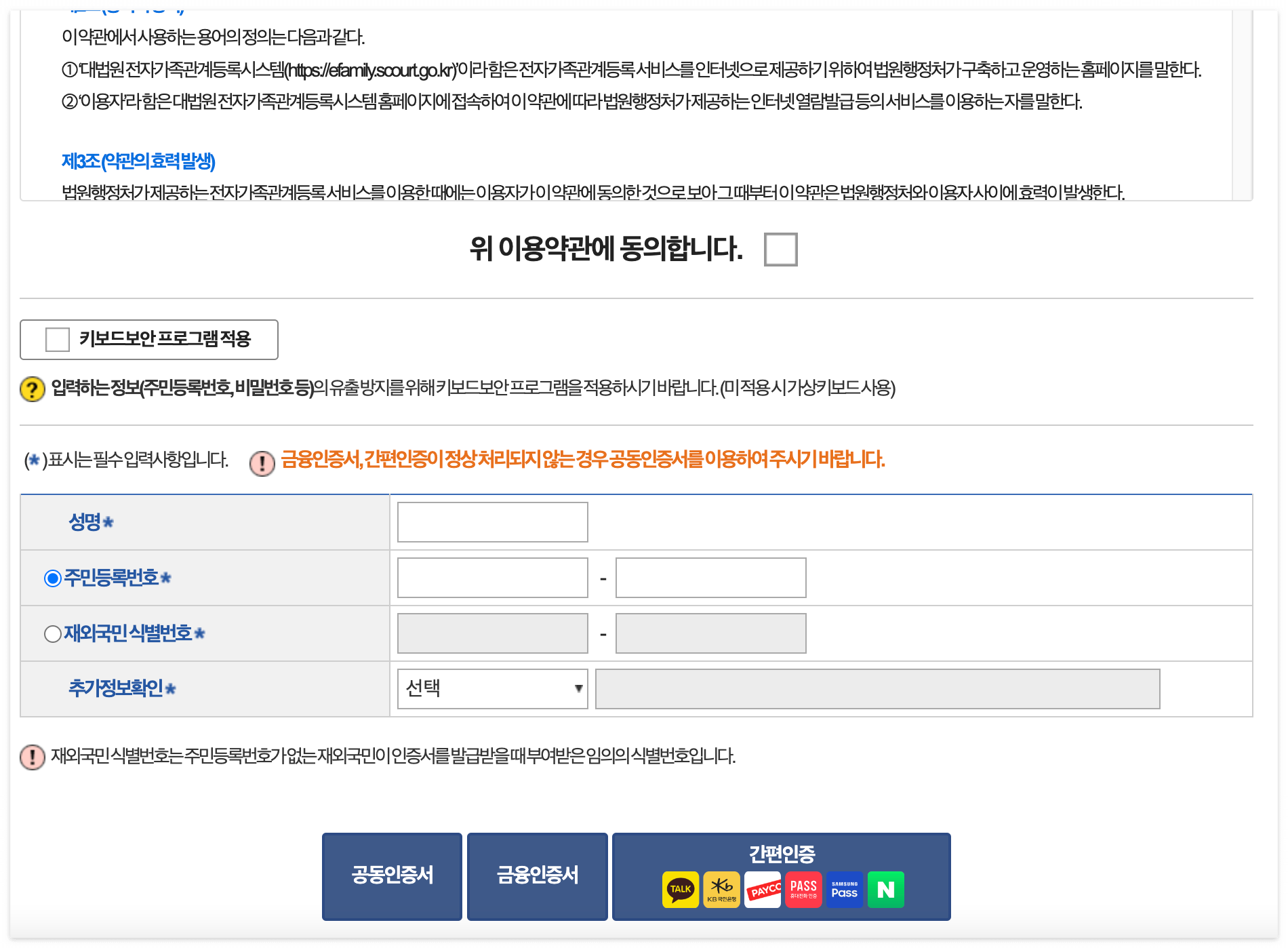1288x948 pixels.
Task: Select the Naver authentication icon
Action: (x=886, y=889)
